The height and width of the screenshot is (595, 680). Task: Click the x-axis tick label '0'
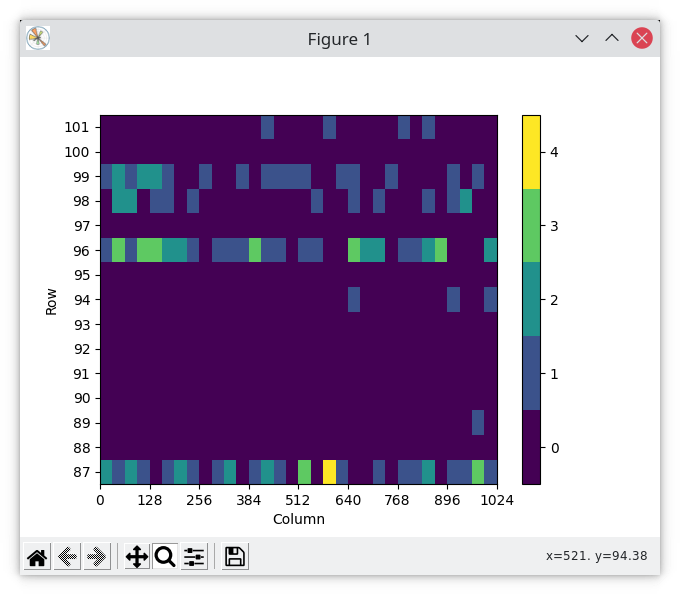click(100, 500)
